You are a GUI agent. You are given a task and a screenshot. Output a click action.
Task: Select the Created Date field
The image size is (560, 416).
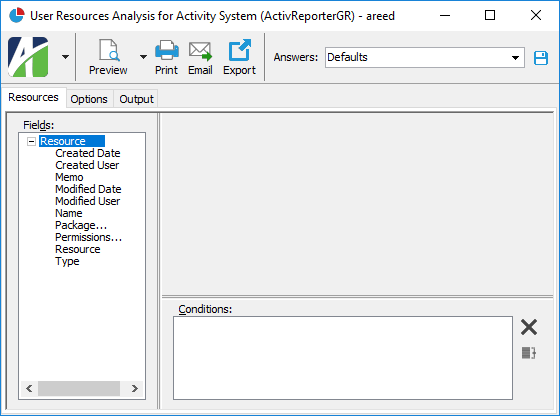point(88,153)
